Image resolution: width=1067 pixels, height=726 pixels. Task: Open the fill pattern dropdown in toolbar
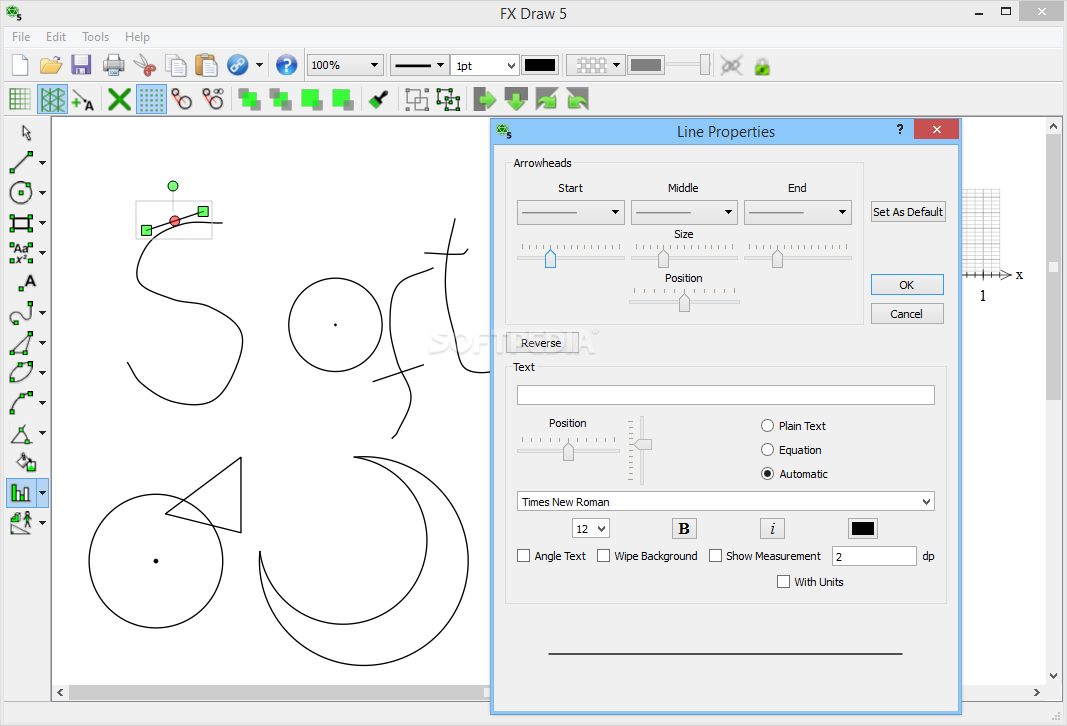[597, 65]
